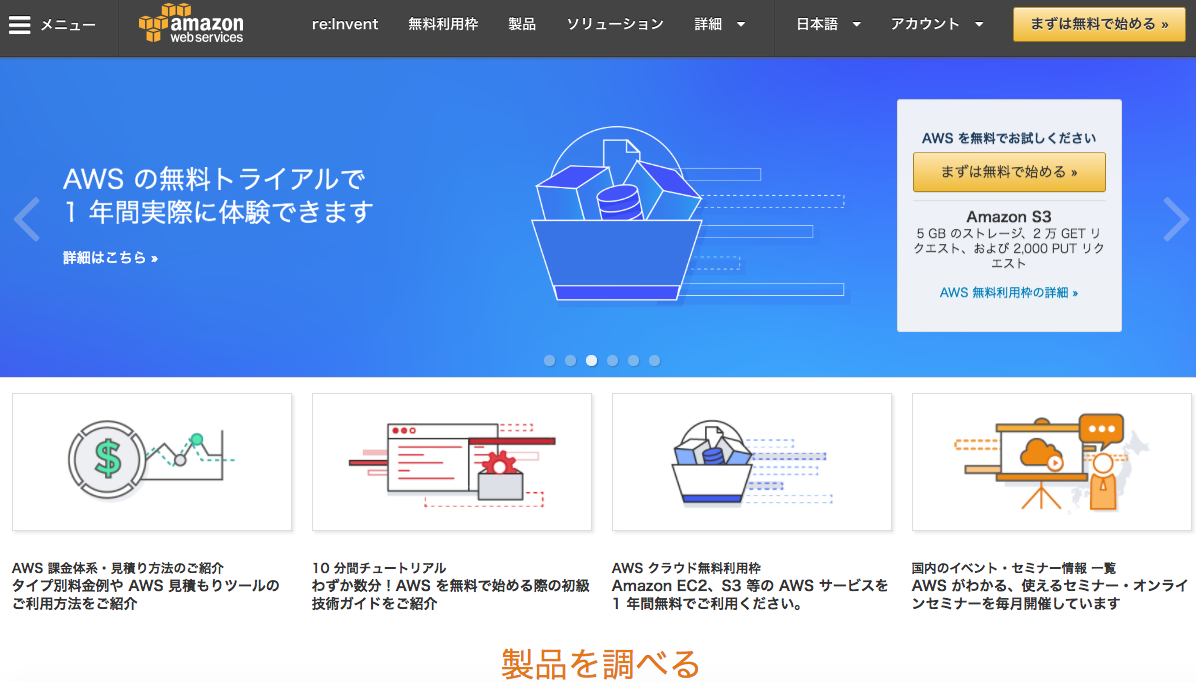The image size is (1196, 682).
Task: Select the sixth carousel dot
Action: (x=654, y=361)
